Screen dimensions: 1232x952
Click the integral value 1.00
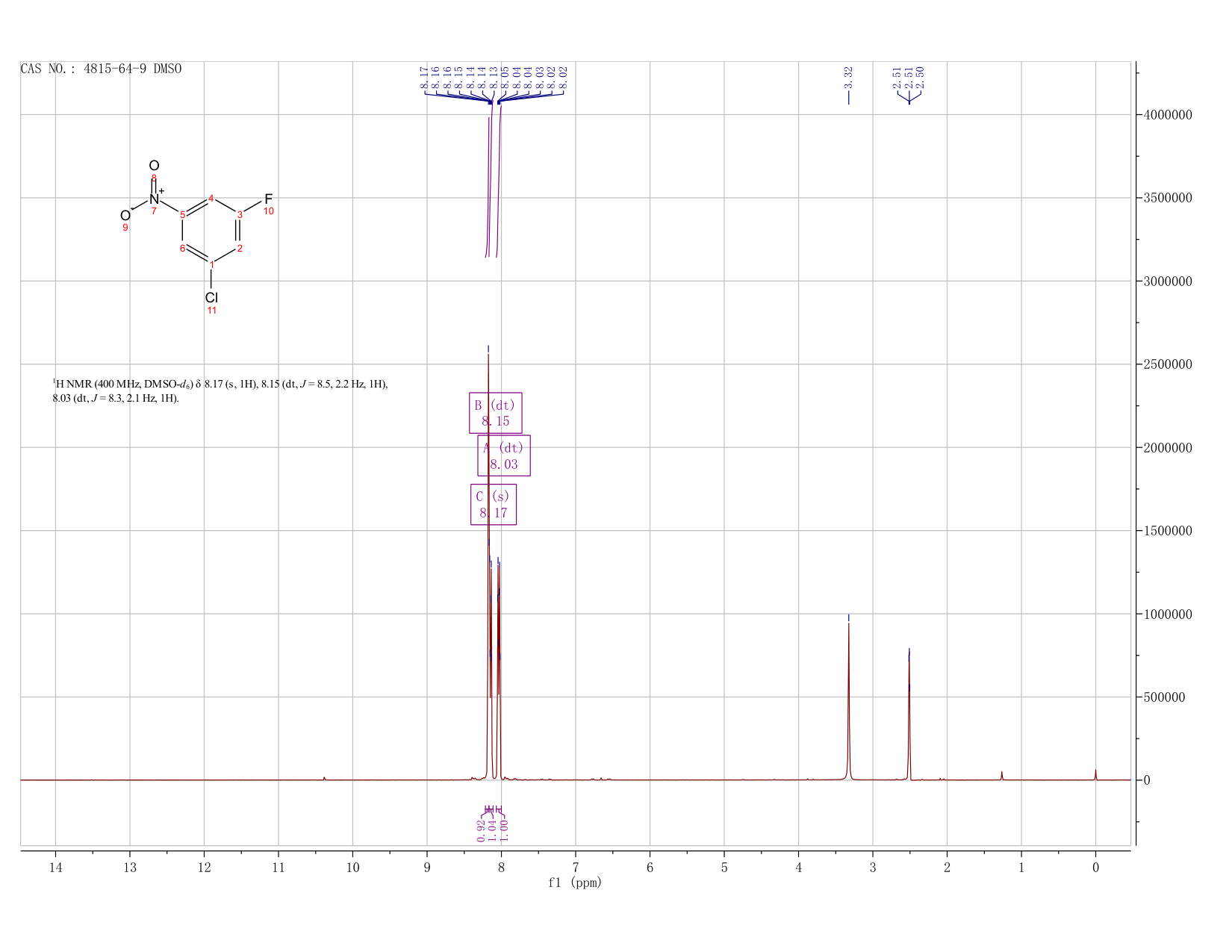click(x=503, y=830)
